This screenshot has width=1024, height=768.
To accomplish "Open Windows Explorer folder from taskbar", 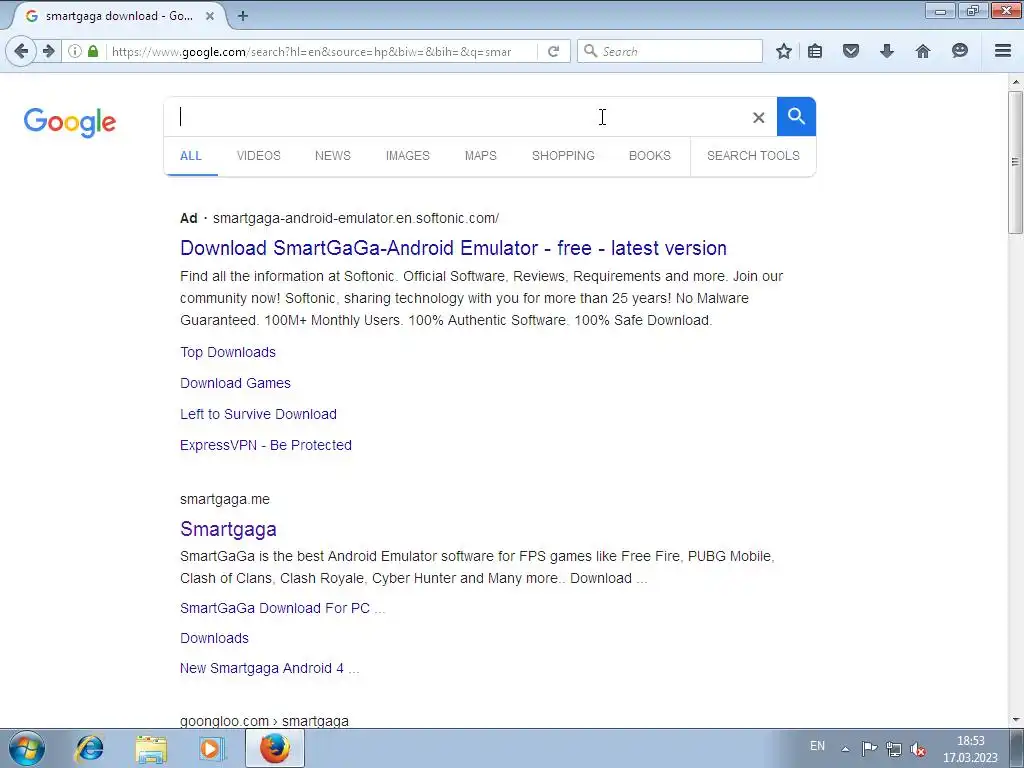I will [x=151, y=748].
